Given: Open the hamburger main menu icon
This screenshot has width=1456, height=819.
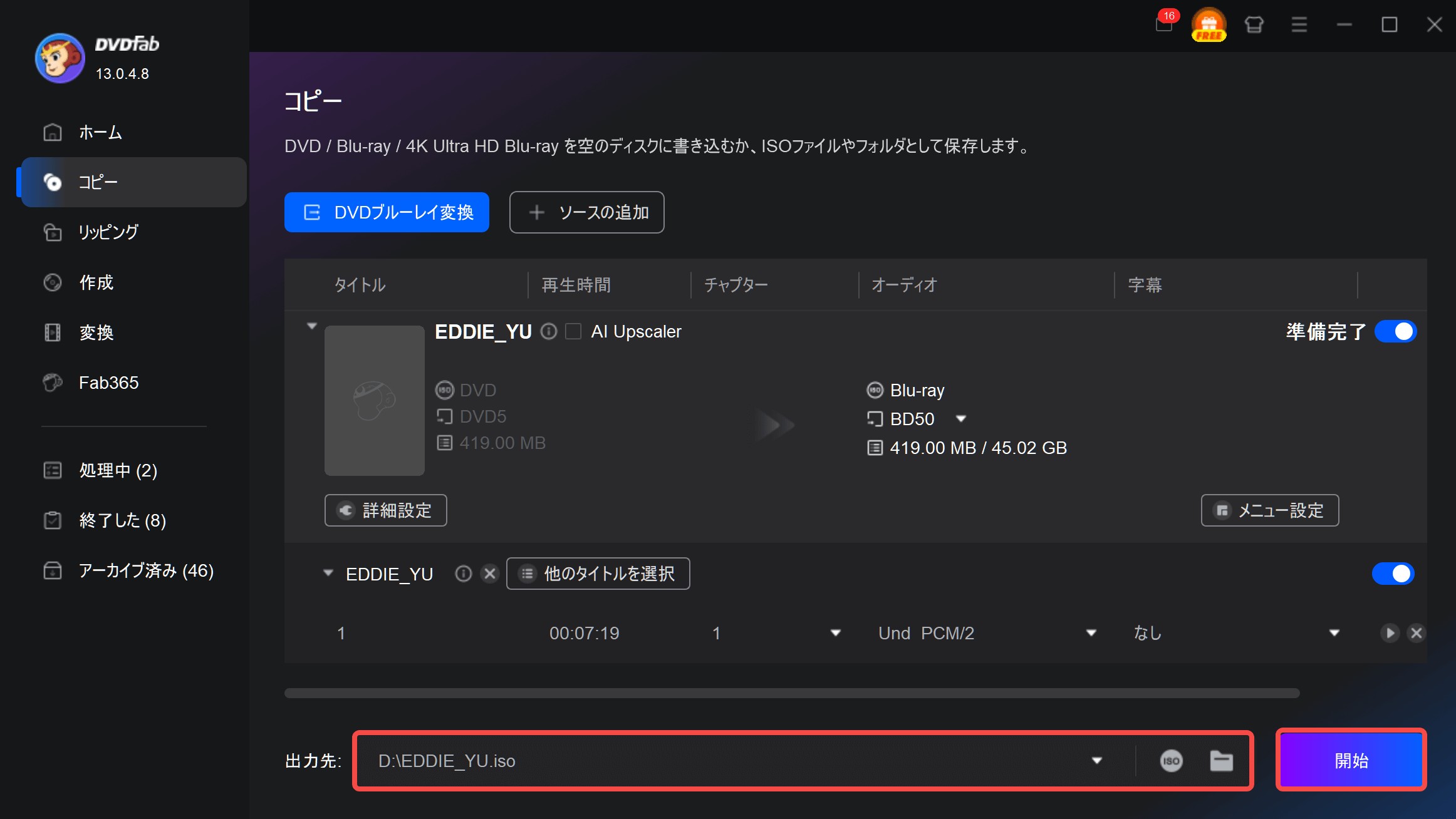Looking at the screenshot, I should pos(1299,24).
